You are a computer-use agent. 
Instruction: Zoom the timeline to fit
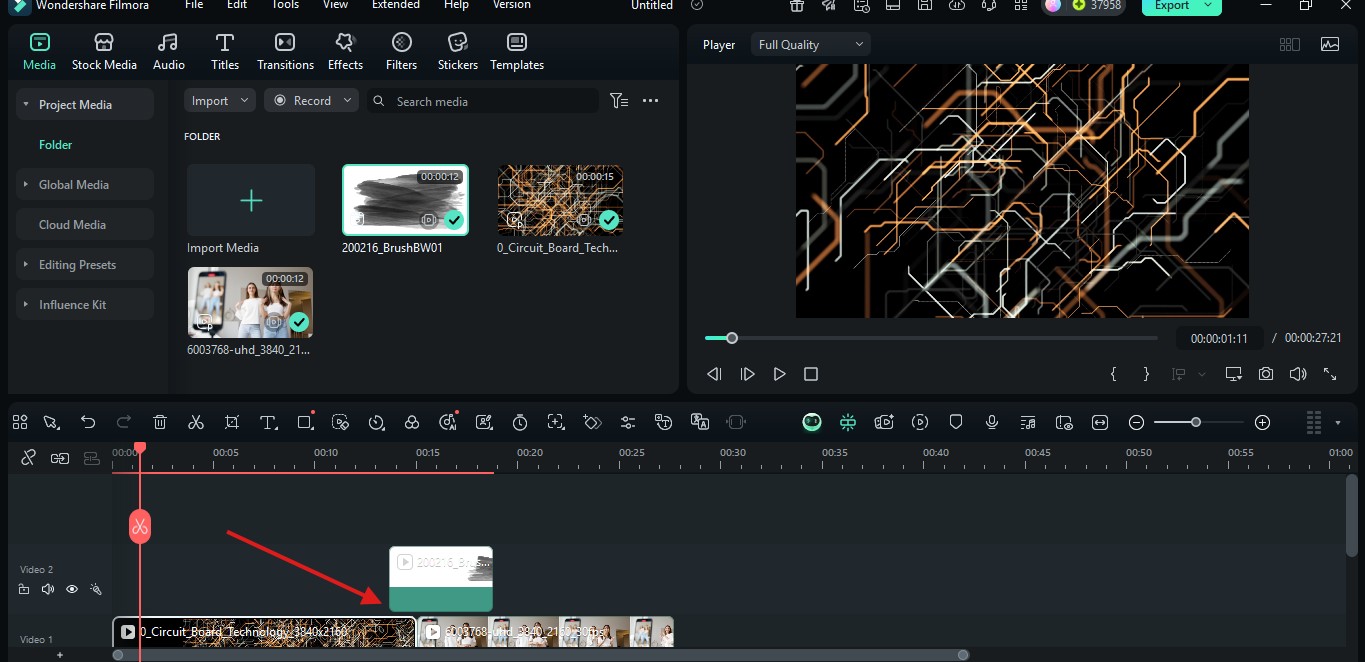pyautogui.click(x=1100, y=423)
